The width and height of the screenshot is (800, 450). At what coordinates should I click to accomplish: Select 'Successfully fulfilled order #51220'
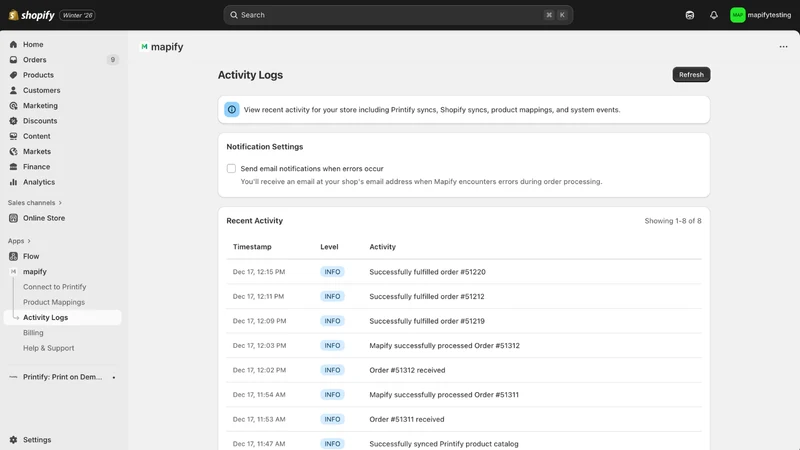427,272
